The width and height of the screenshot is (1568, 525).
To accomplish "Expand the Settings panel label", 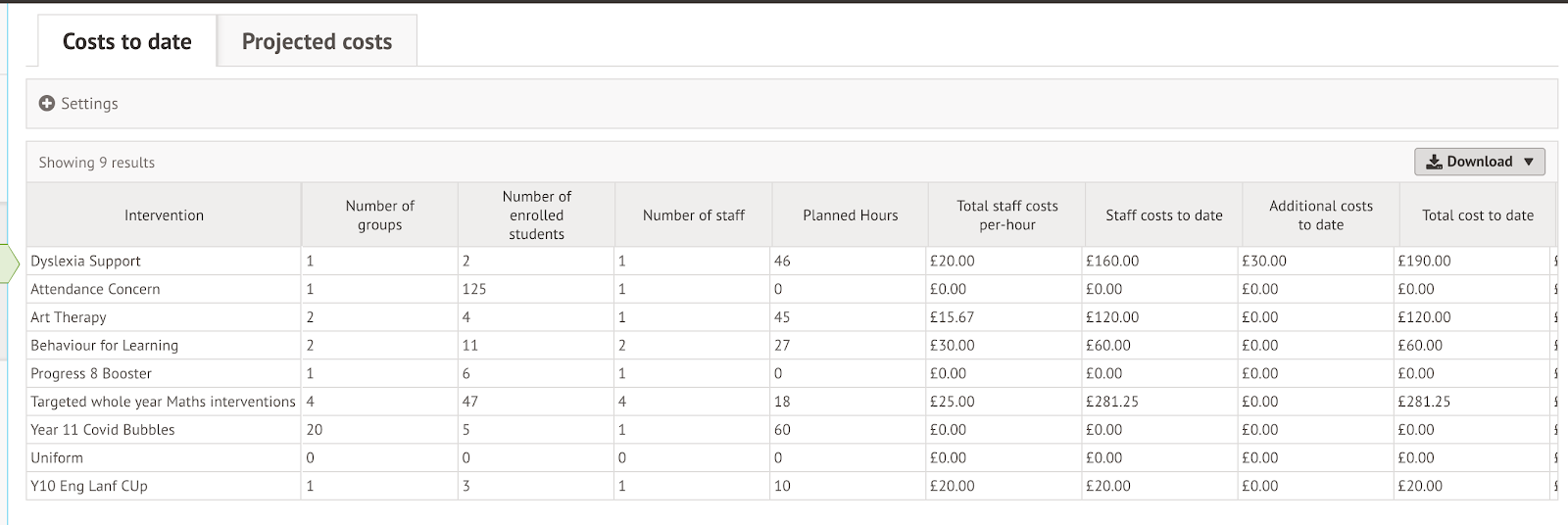I will (x=89, y=103).
